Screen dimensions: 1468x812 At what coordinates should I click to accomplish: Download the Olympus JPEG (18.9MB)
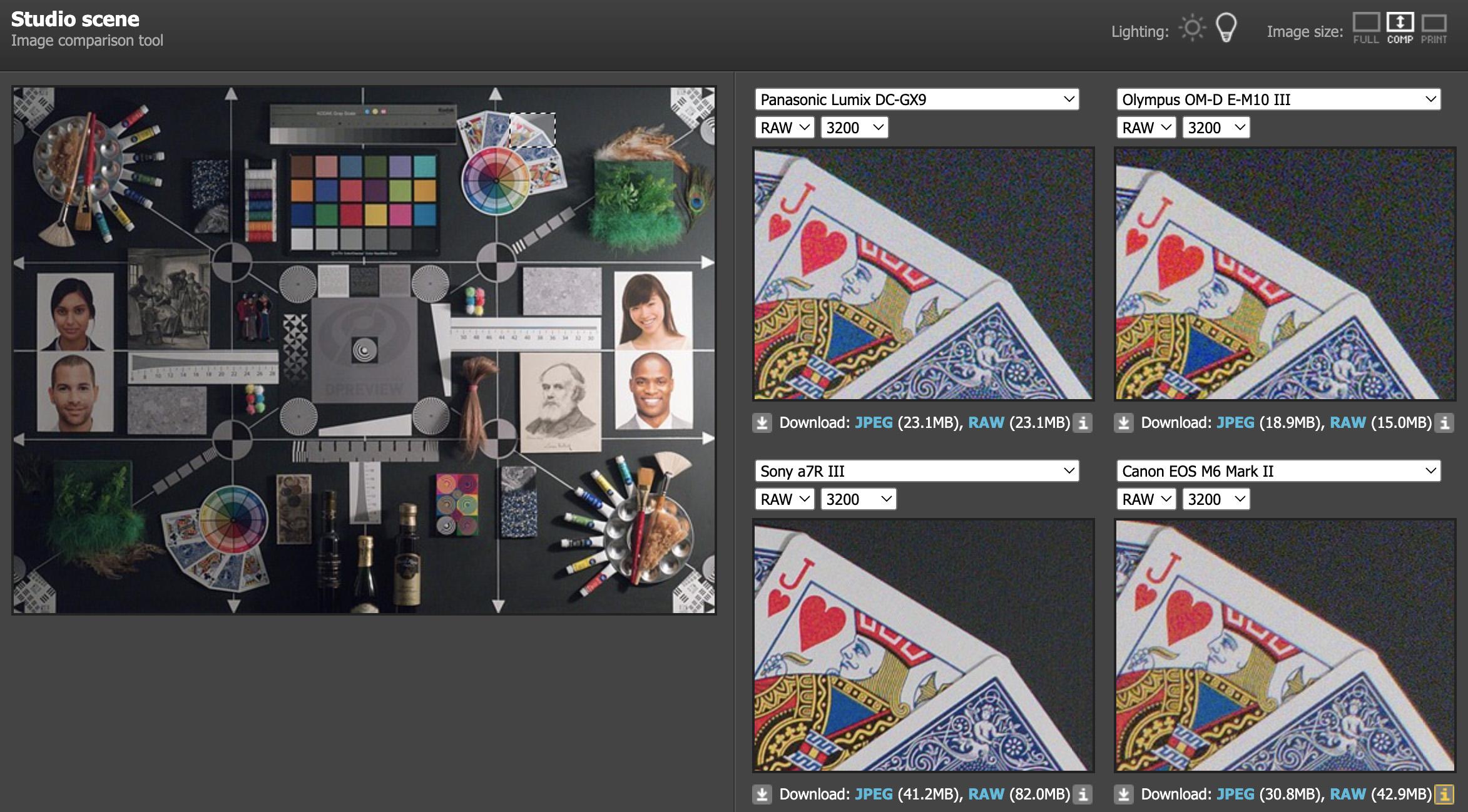coord(1235,423)
